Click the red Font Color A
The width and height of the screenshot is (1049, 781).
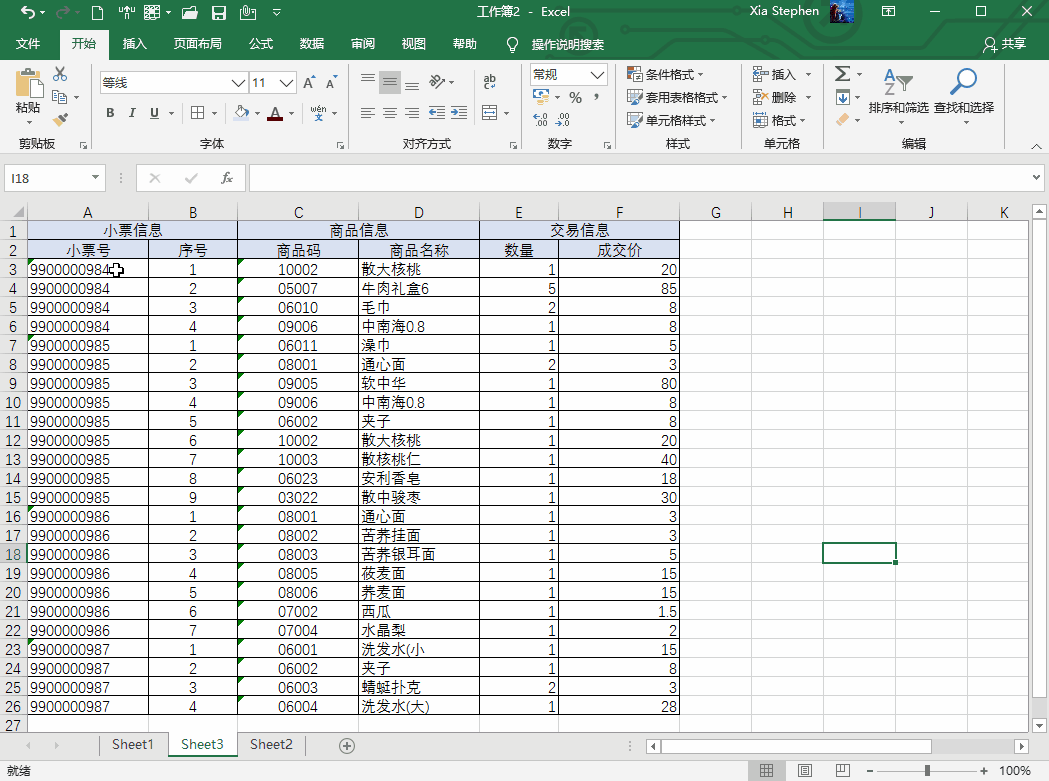(x=275, y=113)
